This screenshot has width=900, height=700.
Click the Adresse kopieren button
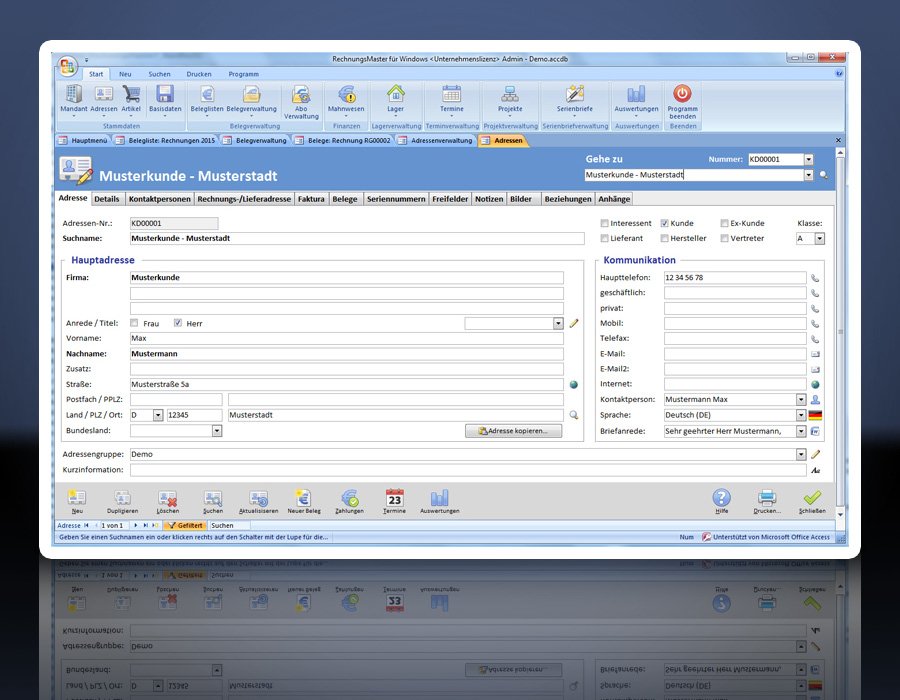point(513,431)
